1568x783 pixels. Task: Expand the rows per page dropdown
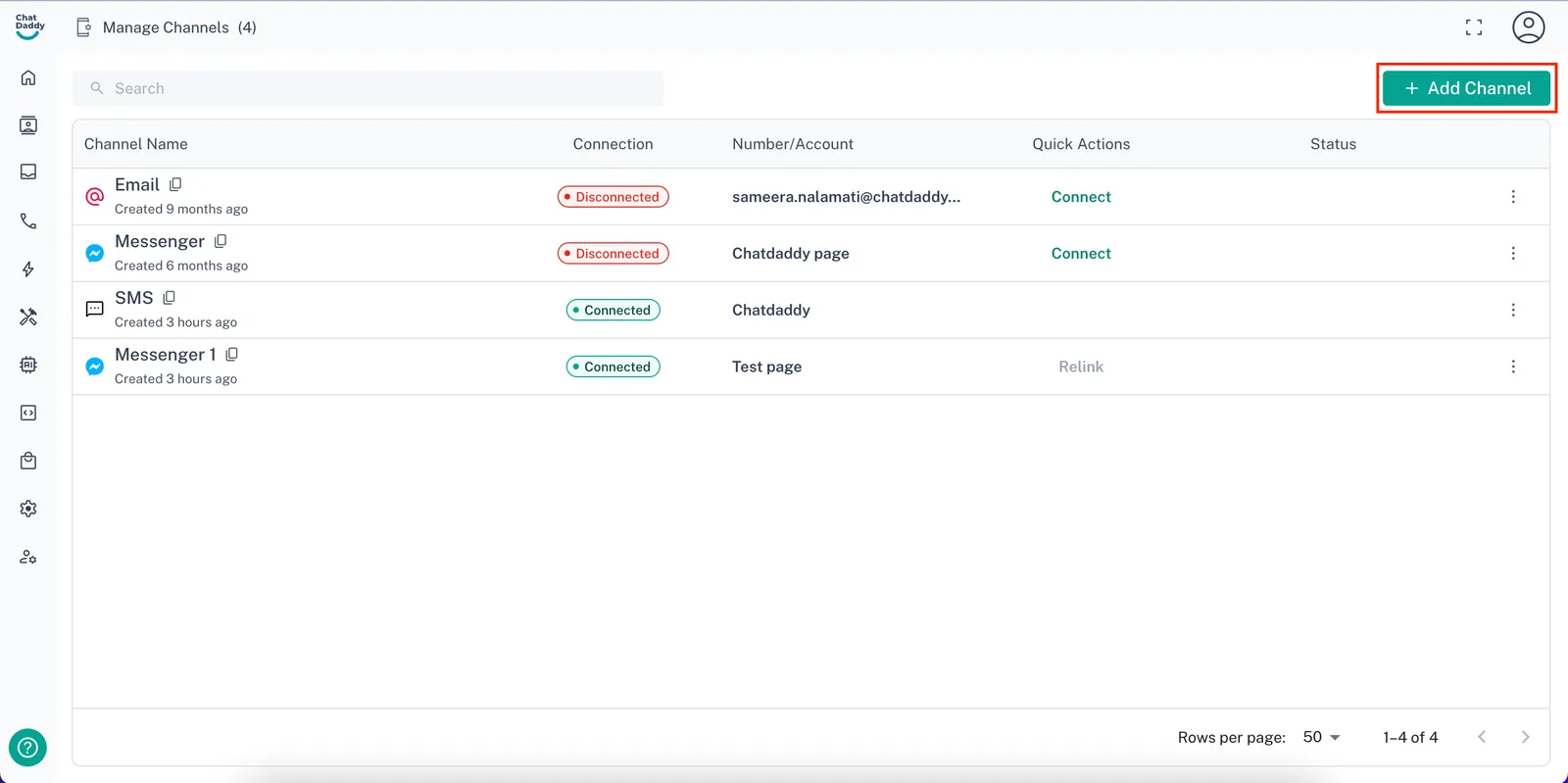pyautogui.click(x=1321, y=737)
